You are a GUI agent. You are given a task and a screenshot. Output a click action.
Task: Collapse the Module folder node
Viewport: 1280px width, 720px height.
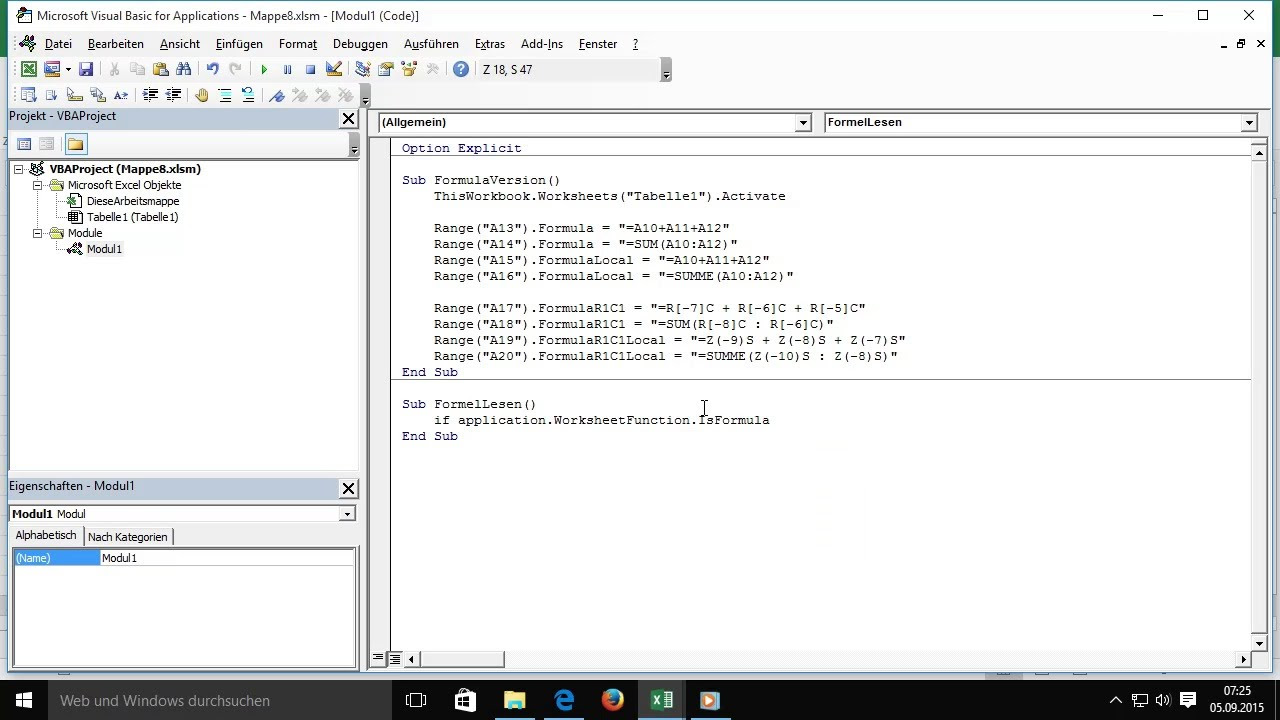coord(38,233)
